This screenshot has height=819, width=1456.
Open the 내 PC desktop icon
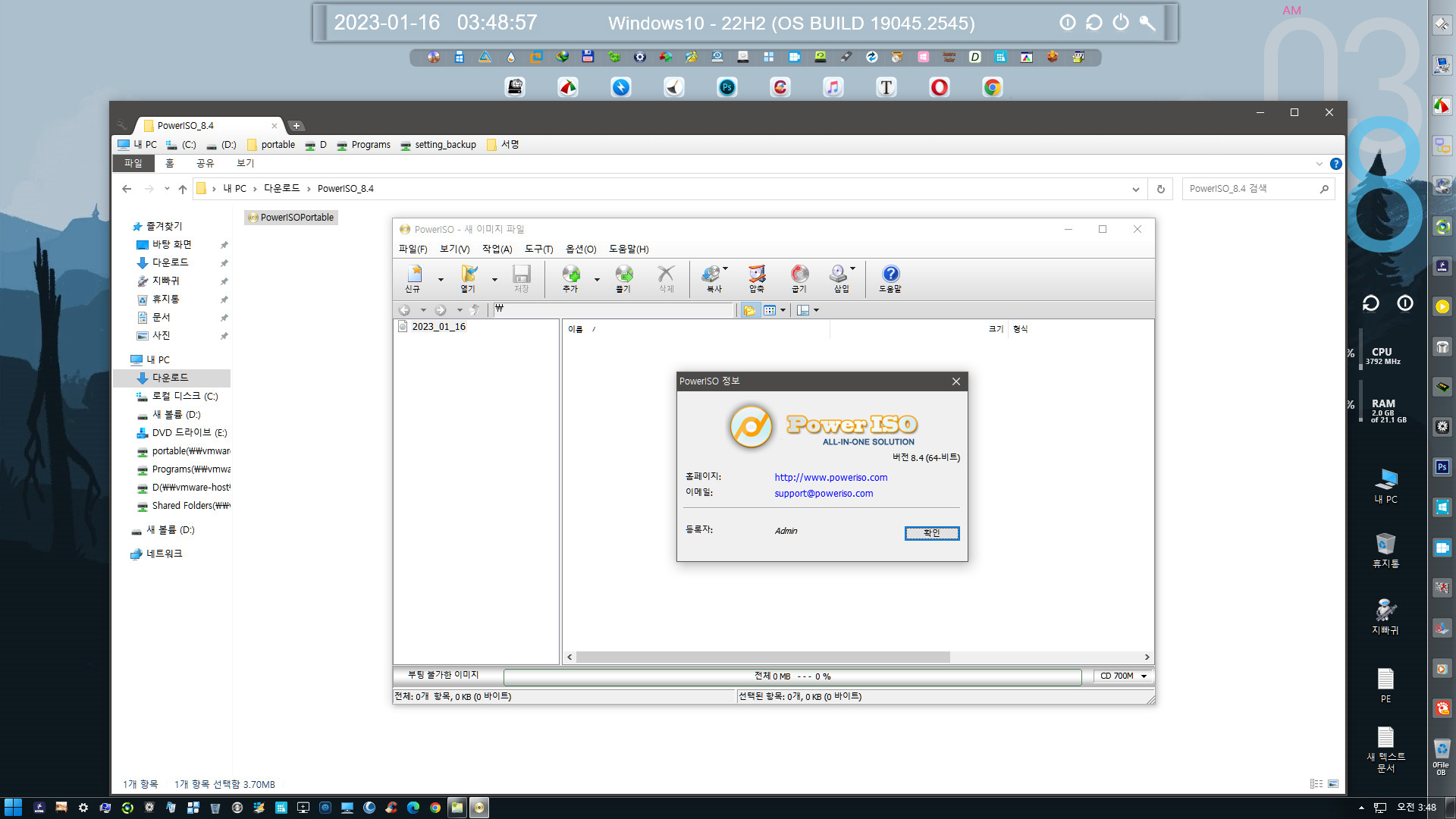click(x=1385, y=486)
